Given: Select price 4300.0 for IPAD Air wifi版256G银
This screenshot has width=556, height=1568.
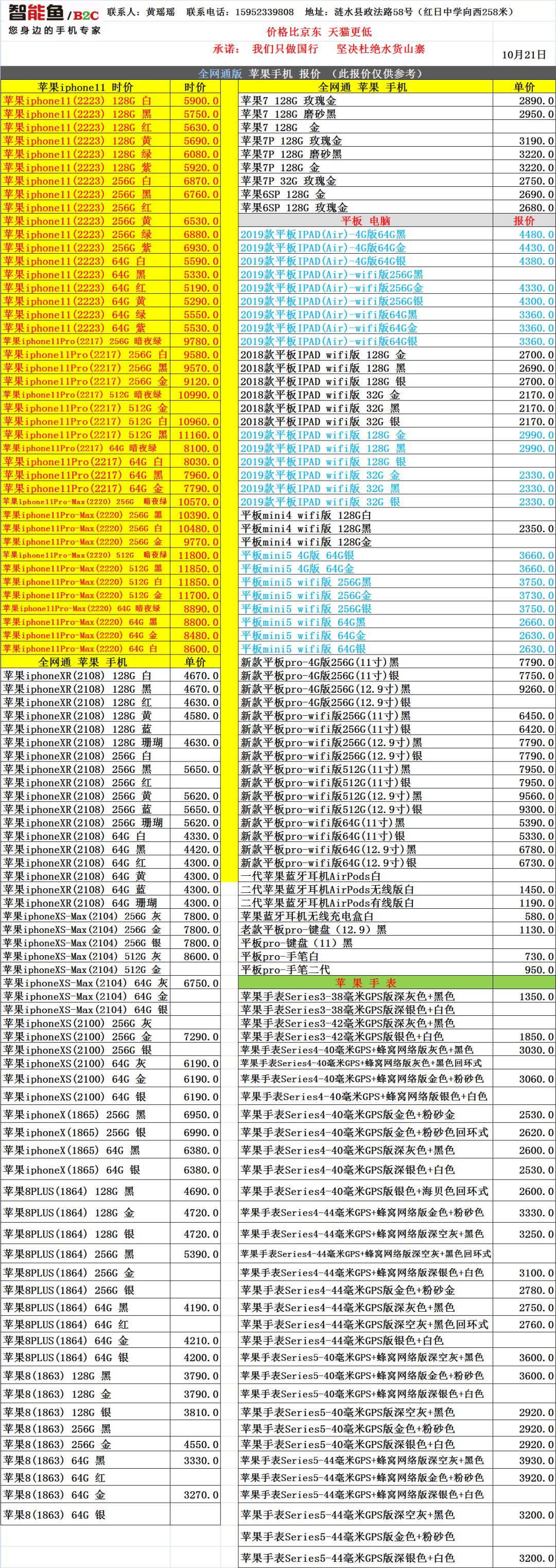Looking at the screenshot, I should 524,302.
